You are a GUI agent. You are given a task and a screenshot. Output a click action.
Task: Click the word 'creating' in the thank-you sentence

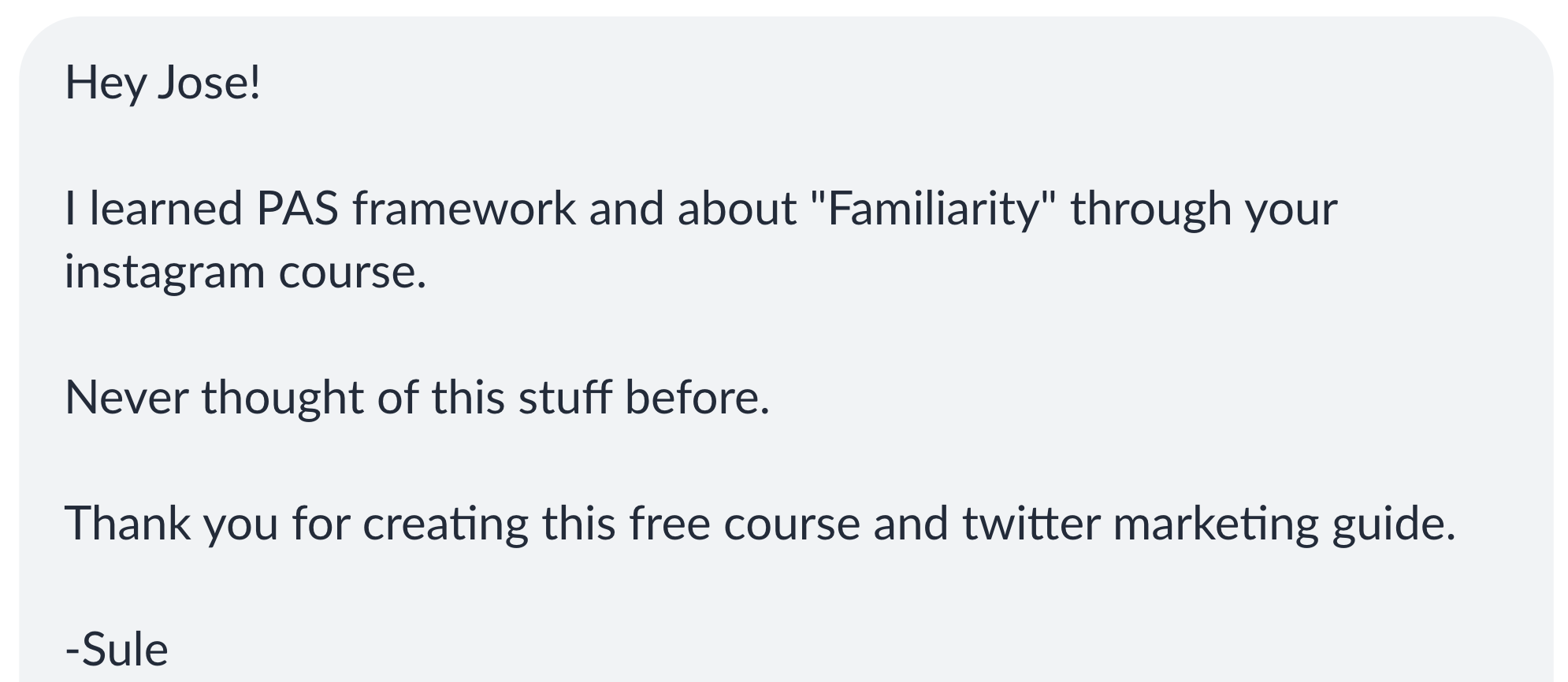pyautogui.click(x=445, y=525)
